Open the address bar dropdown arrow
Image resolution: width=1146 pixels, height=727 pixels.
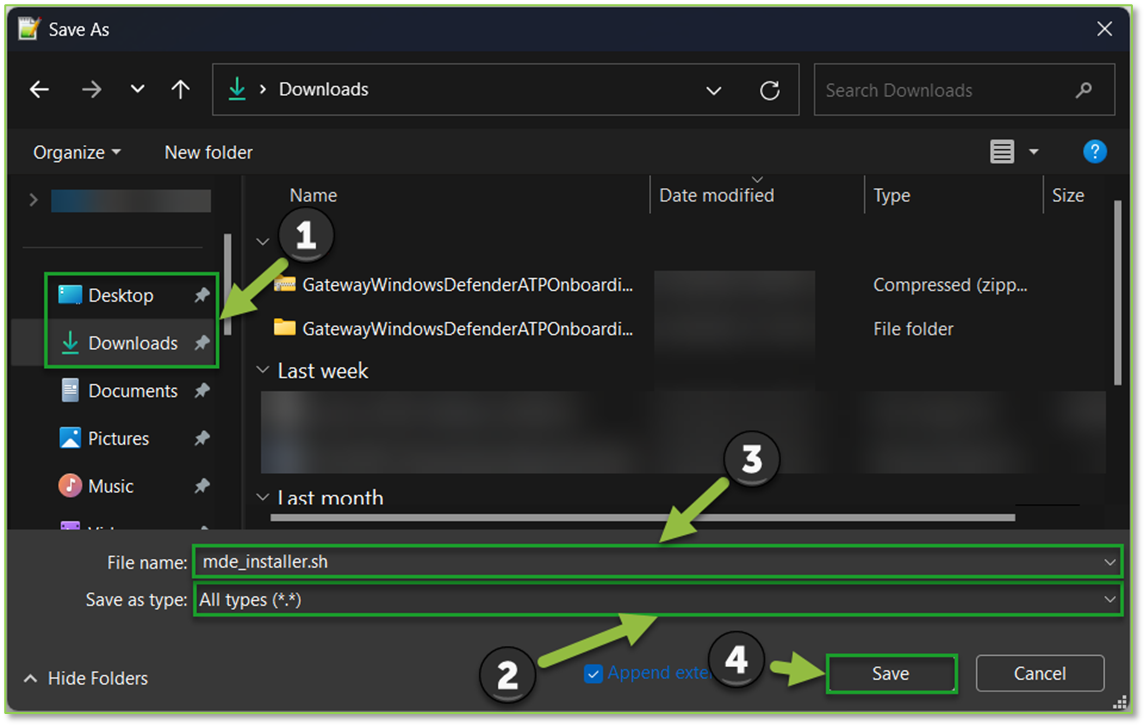(714, 89)
